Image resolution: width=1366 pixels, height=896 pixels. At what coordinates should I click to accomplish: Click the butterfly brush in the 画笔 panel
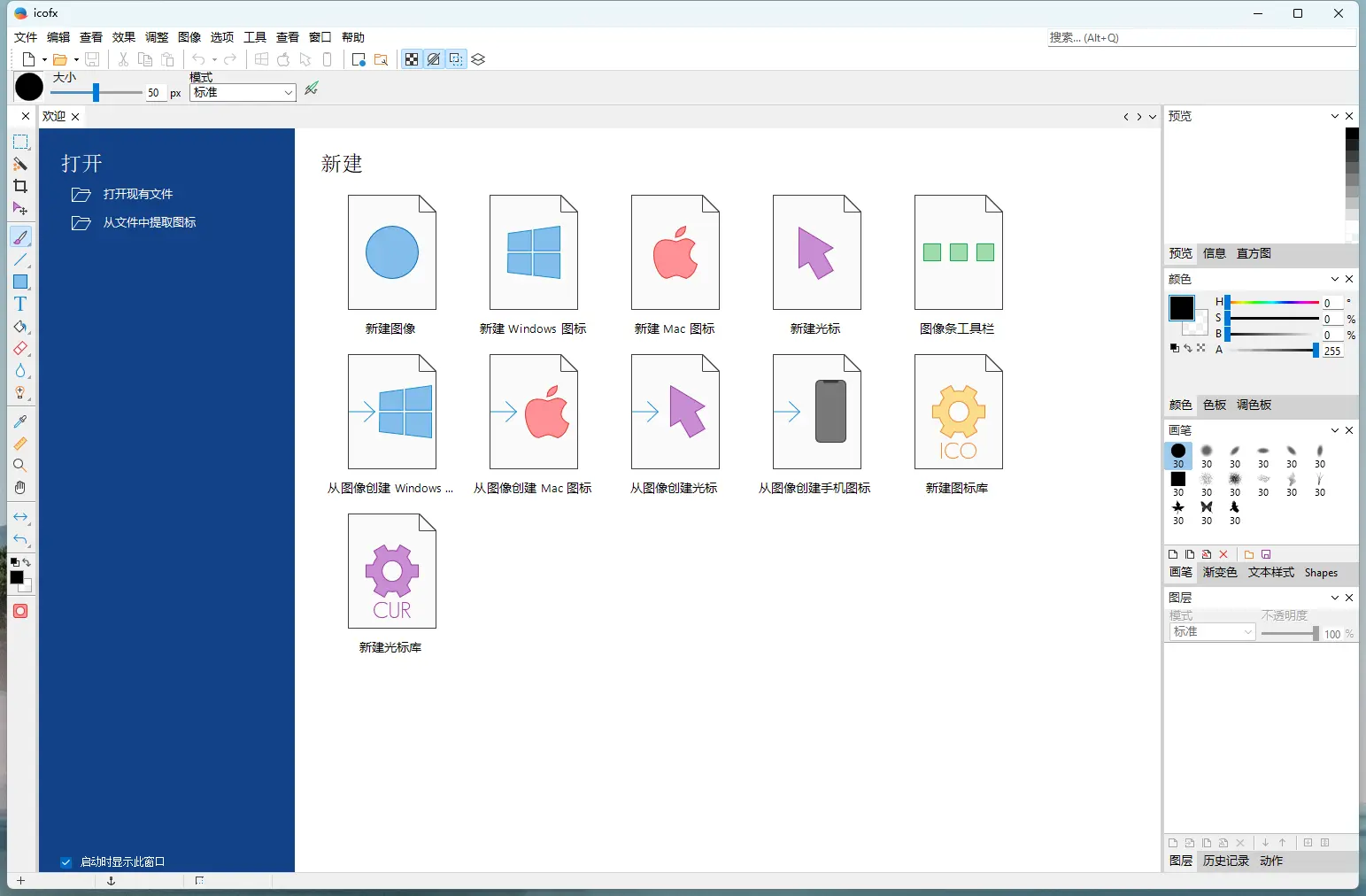point(1207,507)
